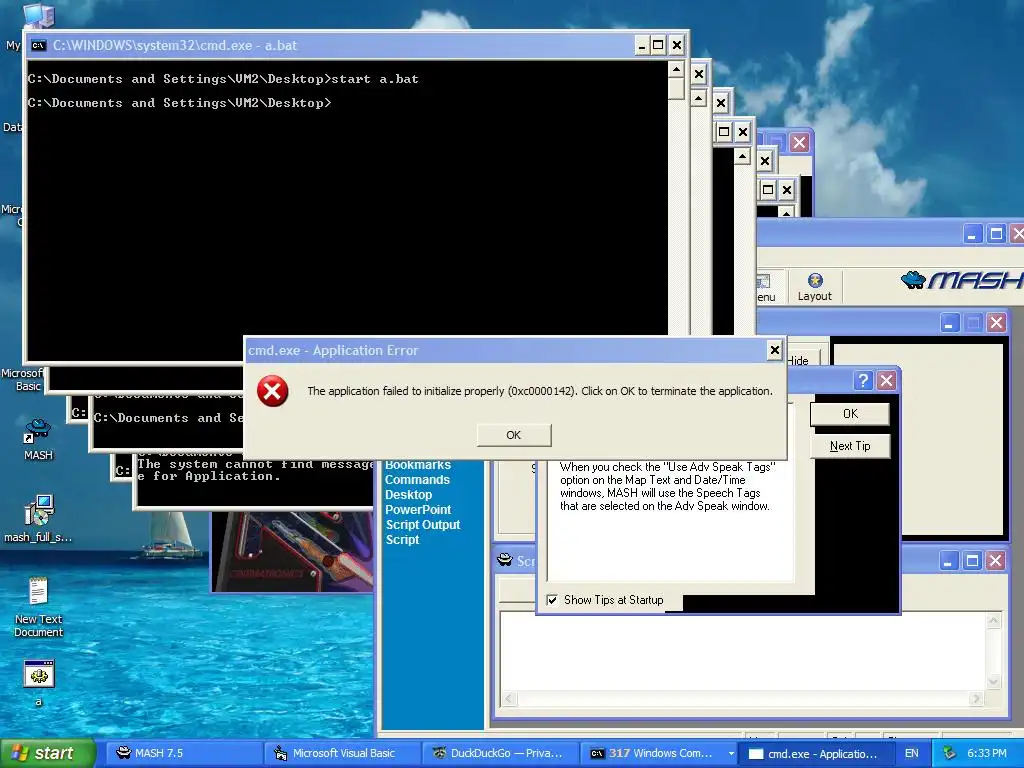Switch to Microsoft Visual Basic on taskbar
The image size is (1024, 768).
pos(342,753)
